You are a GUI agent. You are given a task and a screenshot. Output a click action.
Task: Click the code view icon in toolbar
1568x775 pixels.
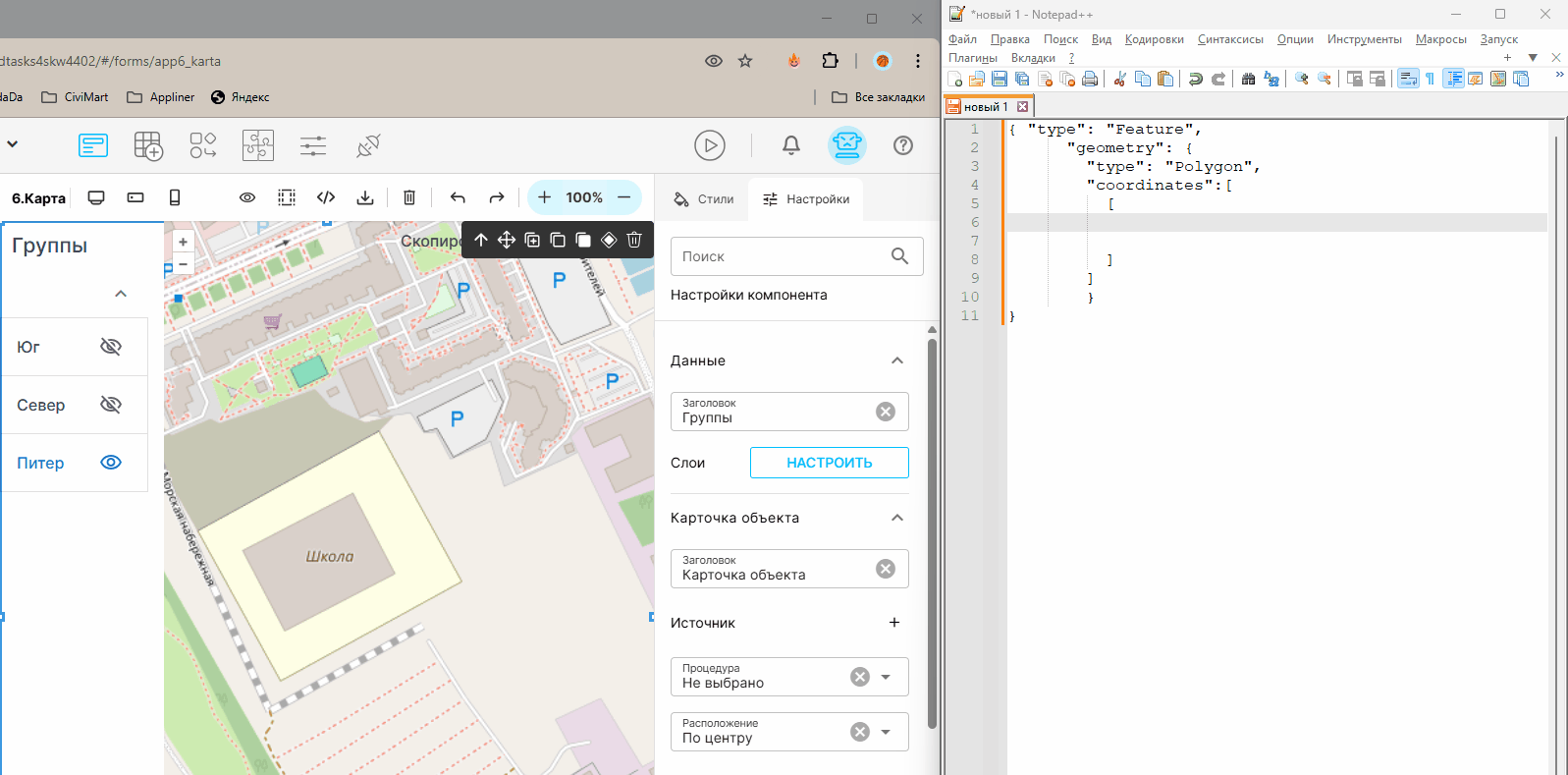click(326, 197)
